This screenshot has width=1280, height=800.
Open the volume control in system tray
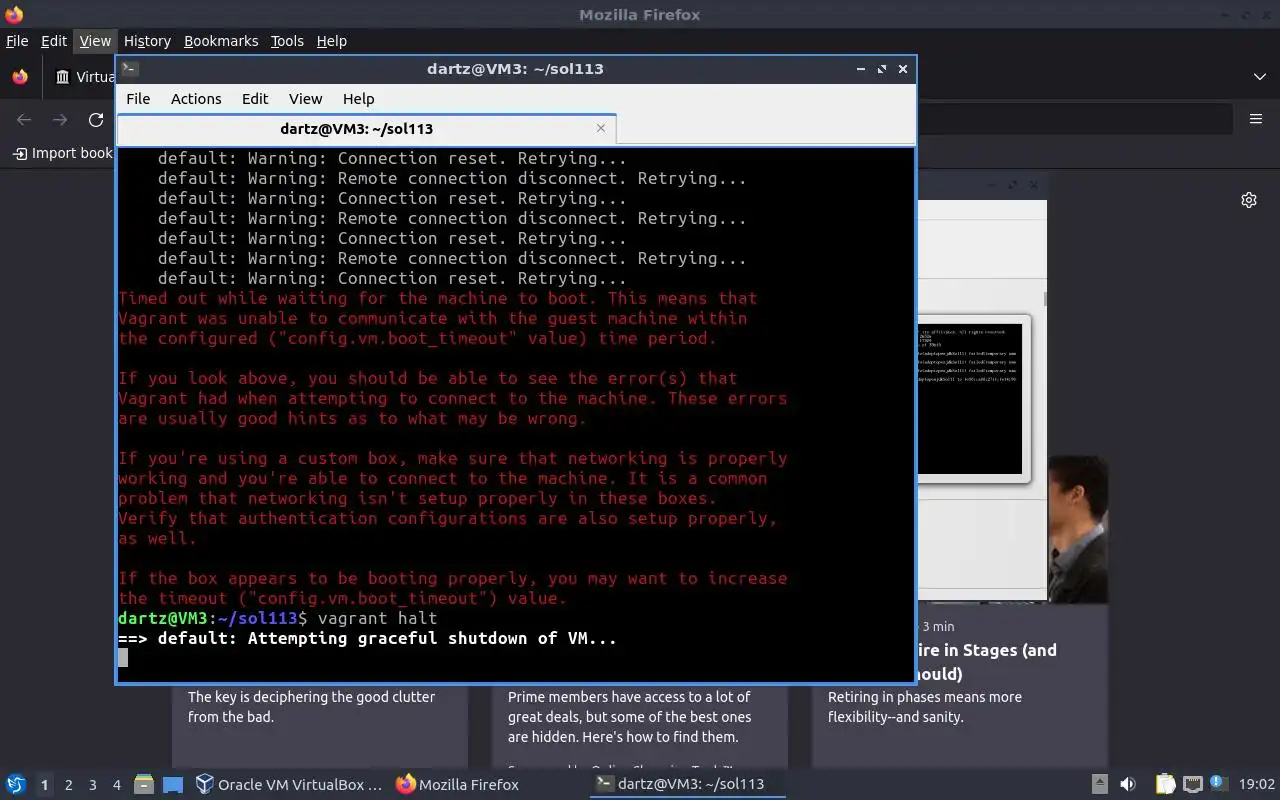[x=1128, y=785]
